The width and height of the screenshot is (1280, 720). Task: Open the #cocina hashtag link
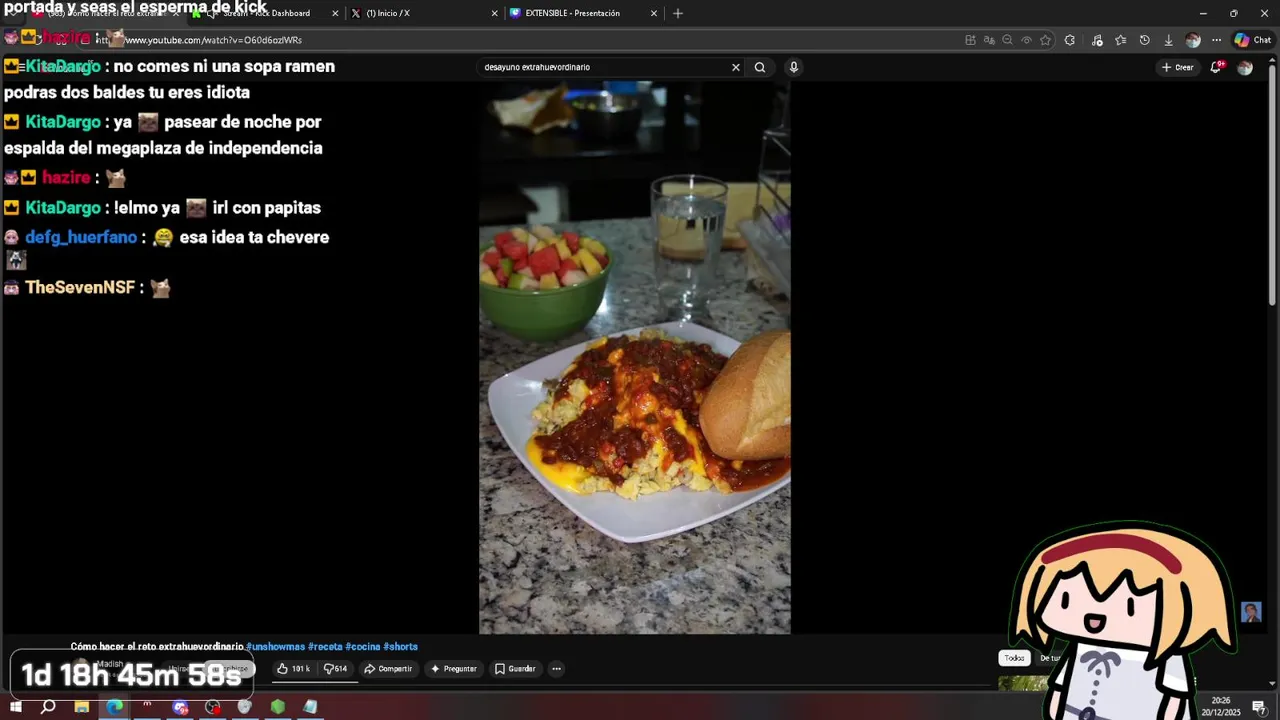[363, 647]
